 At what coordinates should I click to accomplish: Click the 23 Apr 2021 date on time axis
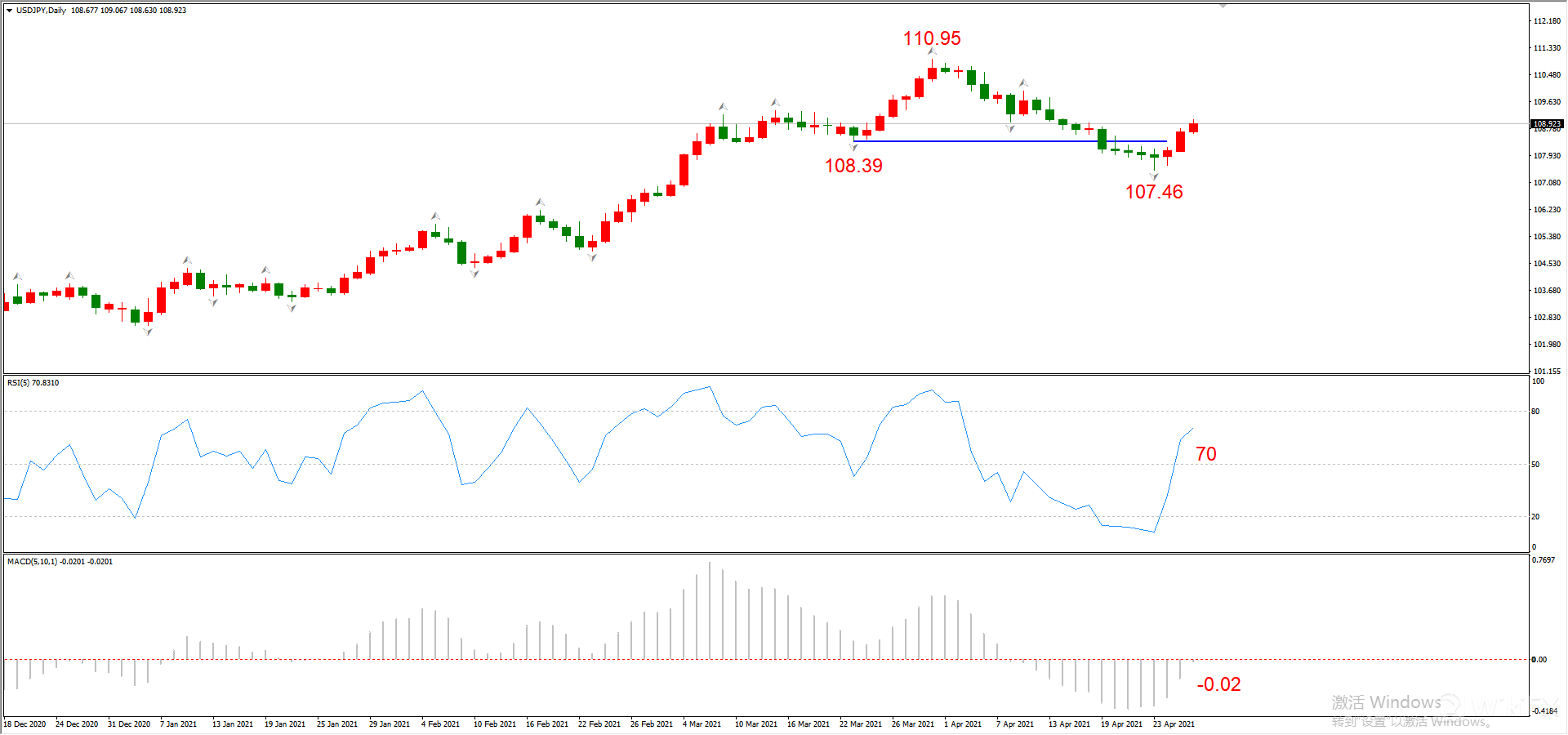coord(1174,724)
